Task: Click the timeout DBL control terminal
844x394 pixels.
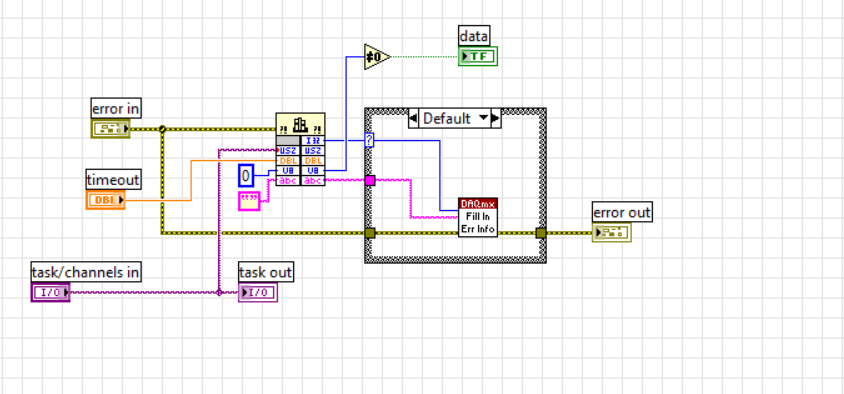Action: [x=106, y=200]
